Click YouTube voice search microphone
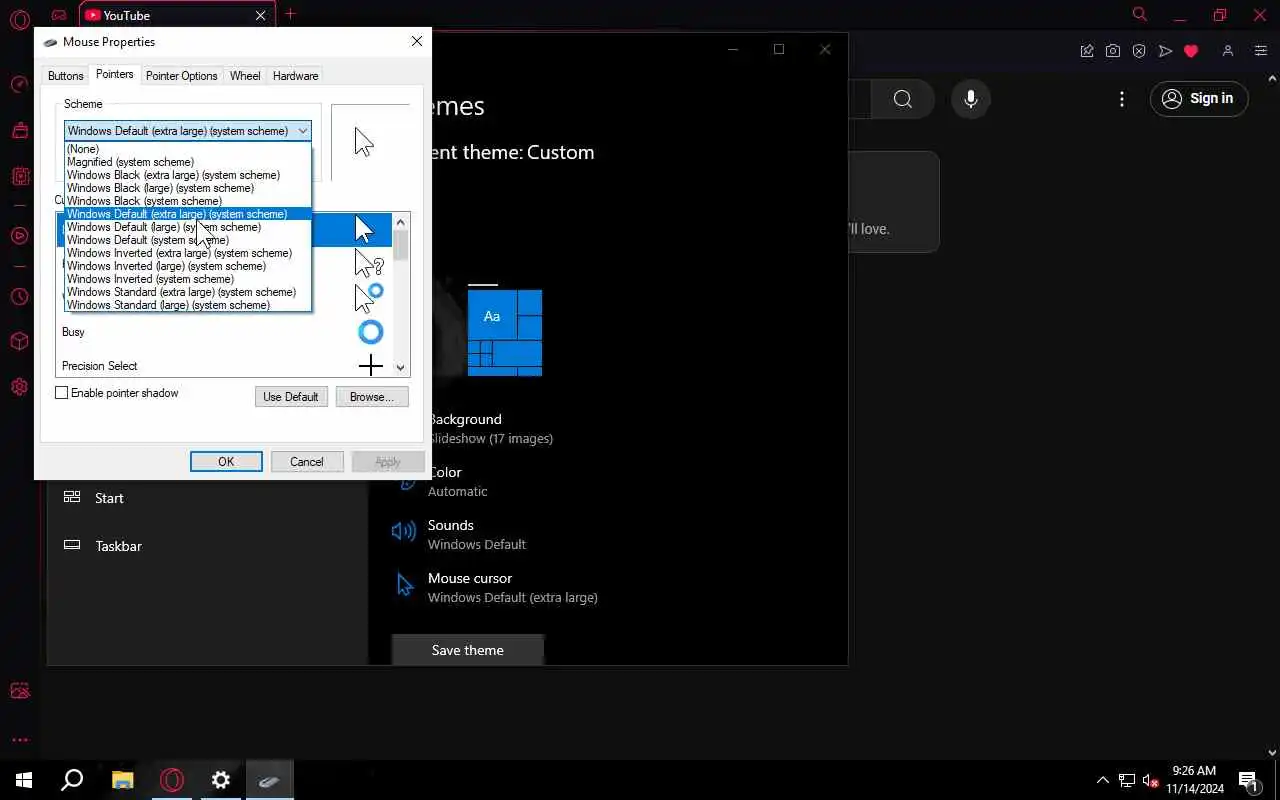The height and width of the screenshot is (800, 1280). coord(971,99)
